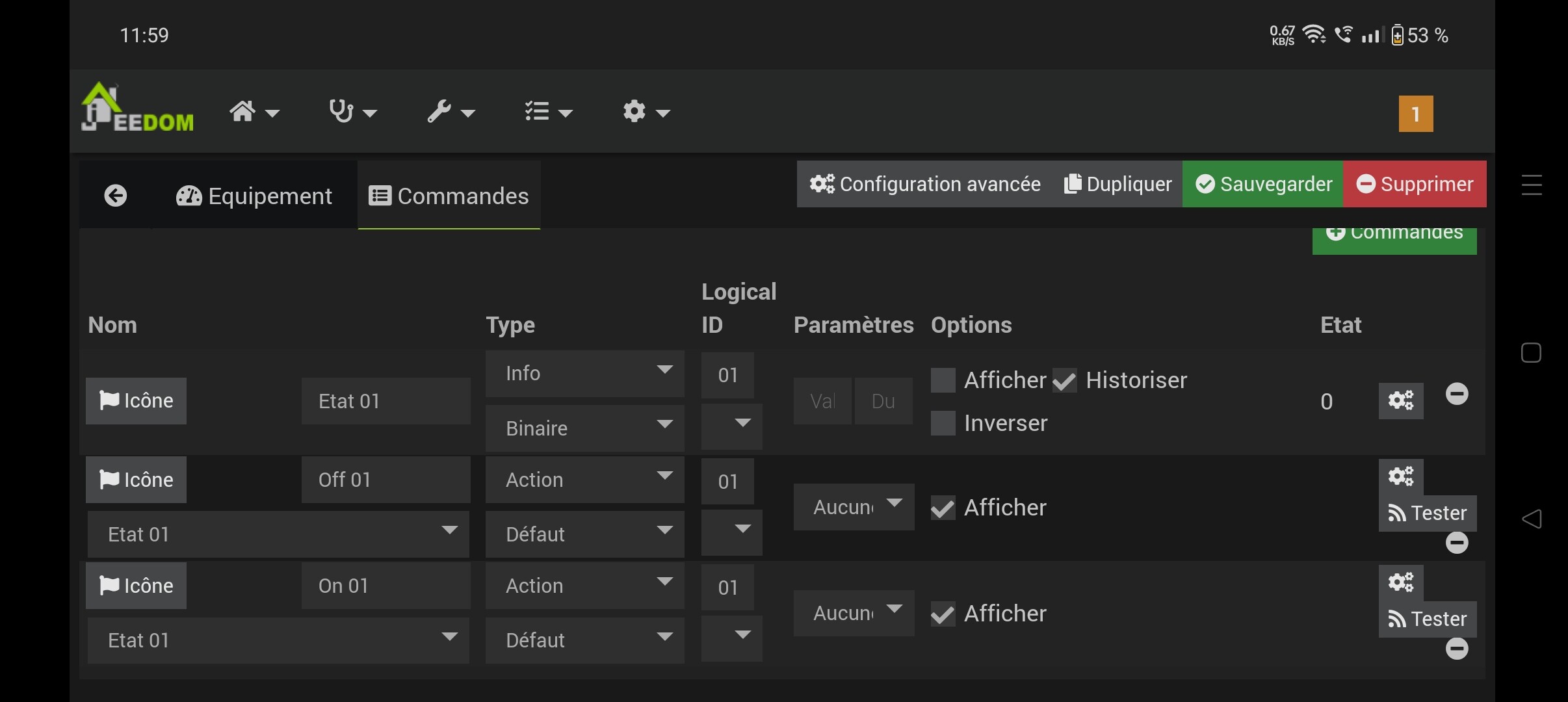Click the On 01 name field
The width and height of the screenshot is (1568, 702).
(385, 586)
